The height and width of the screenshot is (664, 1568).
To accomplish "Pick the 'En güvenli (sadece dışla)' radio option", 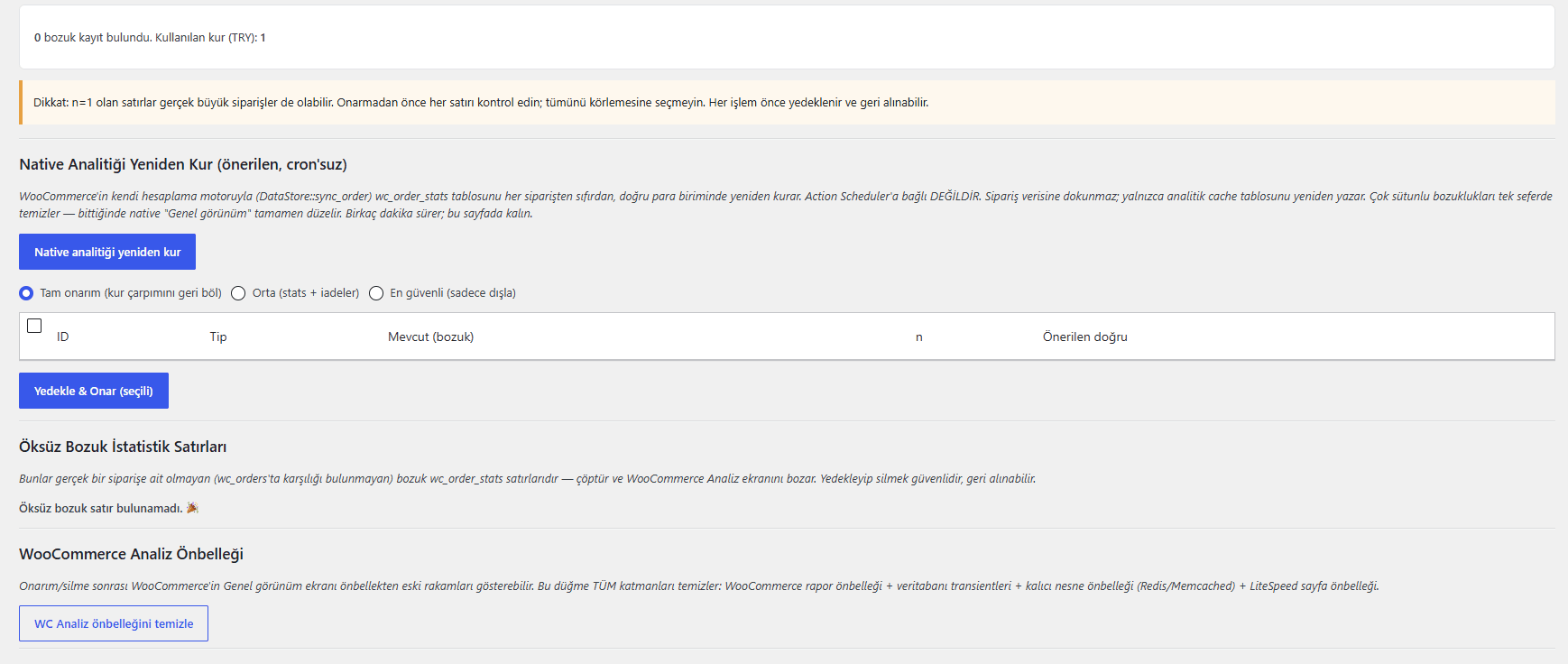I will click(x=376, y=293).
